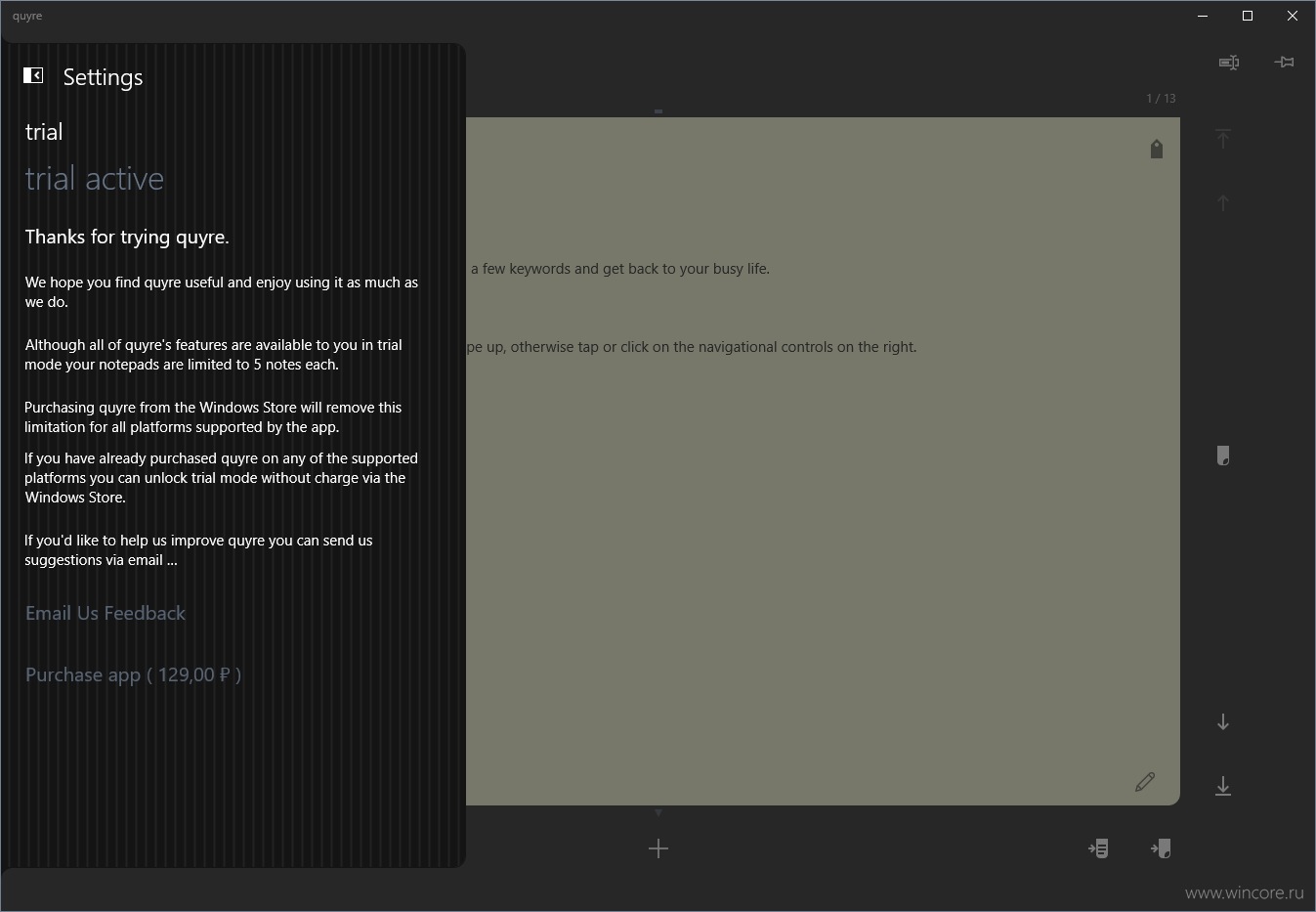The image size is (1316, 912).
Task: Click Purchase app (129,00 ₽)
Action: 134,674
